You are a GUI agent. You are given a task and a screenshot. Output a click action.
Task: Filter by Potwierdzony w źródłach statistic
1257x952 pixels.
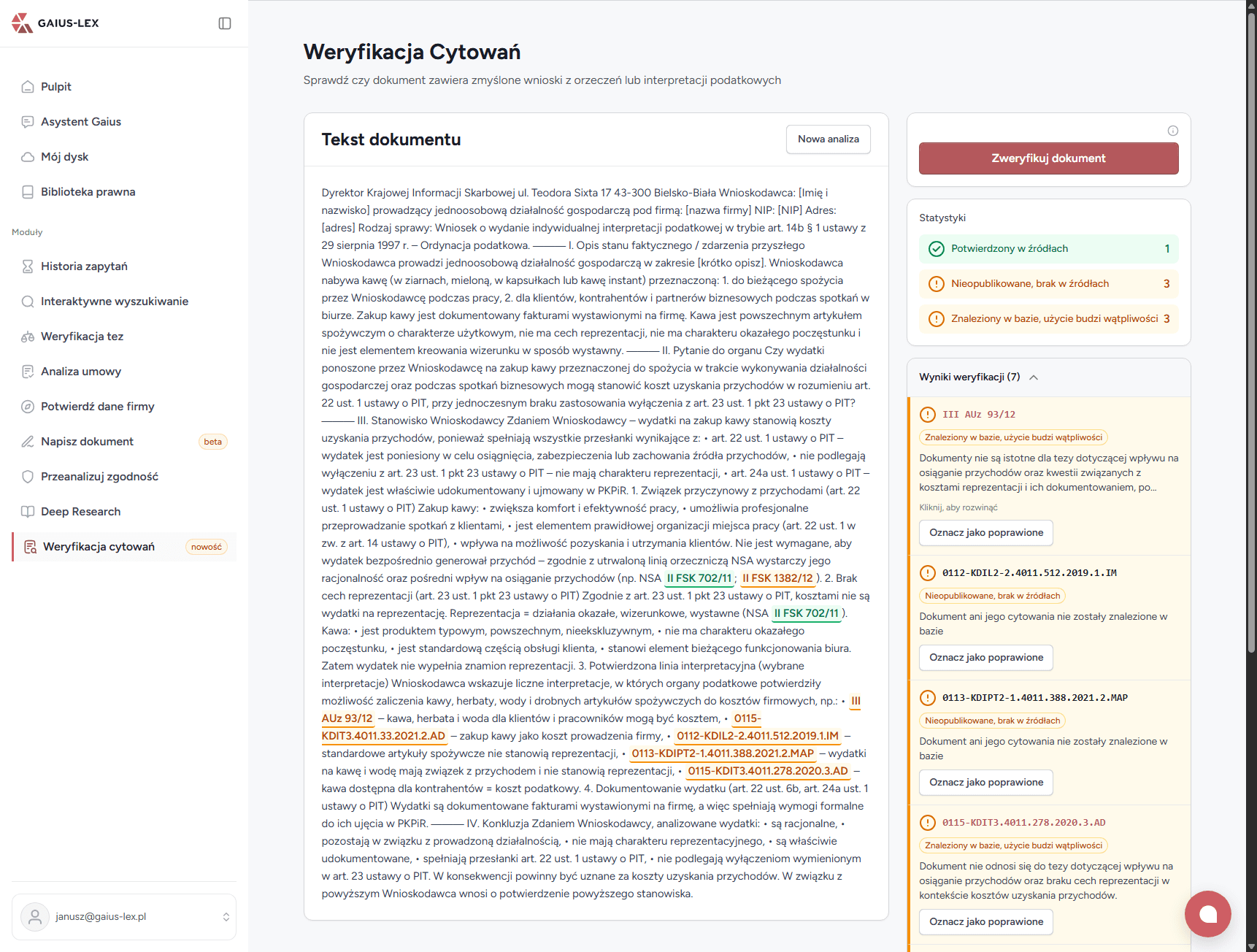(x=1048, y=249)
